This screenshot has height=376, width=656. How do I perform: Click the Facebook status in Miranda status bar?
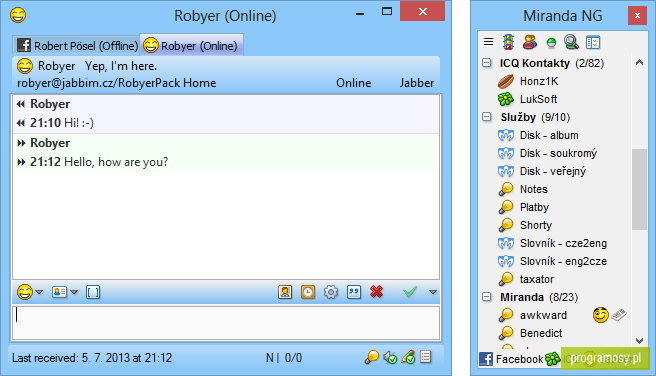click(511, 359)
